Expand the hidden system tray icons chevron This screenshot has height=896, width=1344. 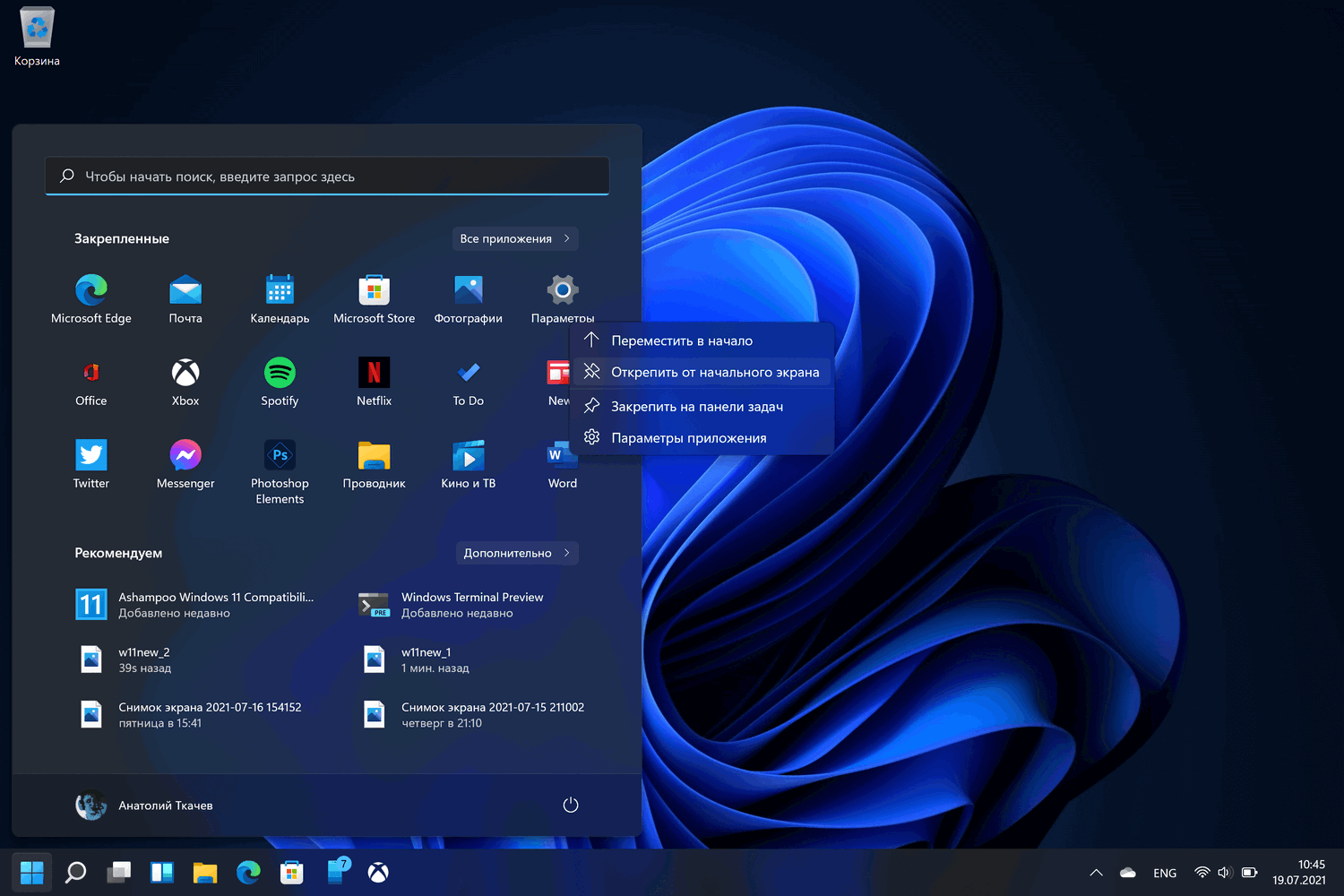[x=1096, y=873]
